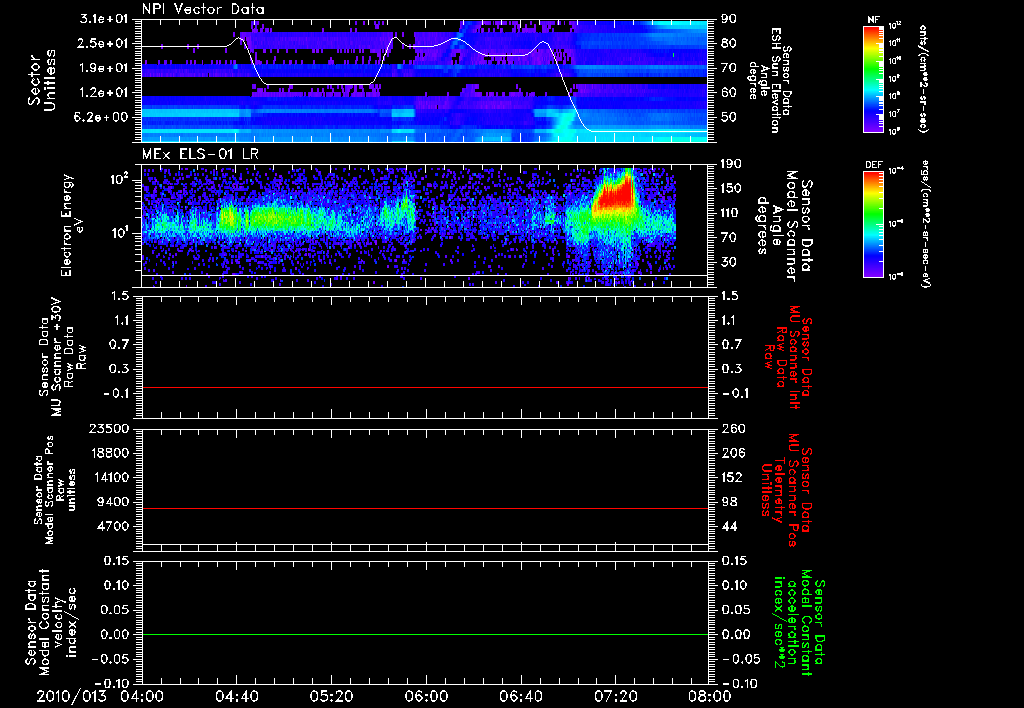The width and height of the screenshot is (1024, 708).
Task: Click the '2010/013' date label
Action: [x=71, y=696]
